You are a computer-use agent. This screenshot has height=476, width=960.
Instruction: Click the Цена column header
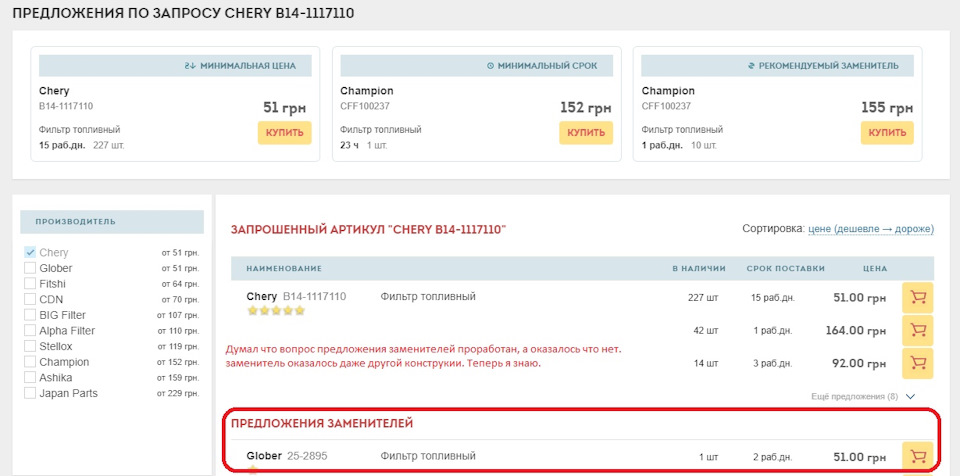point(874,269)
